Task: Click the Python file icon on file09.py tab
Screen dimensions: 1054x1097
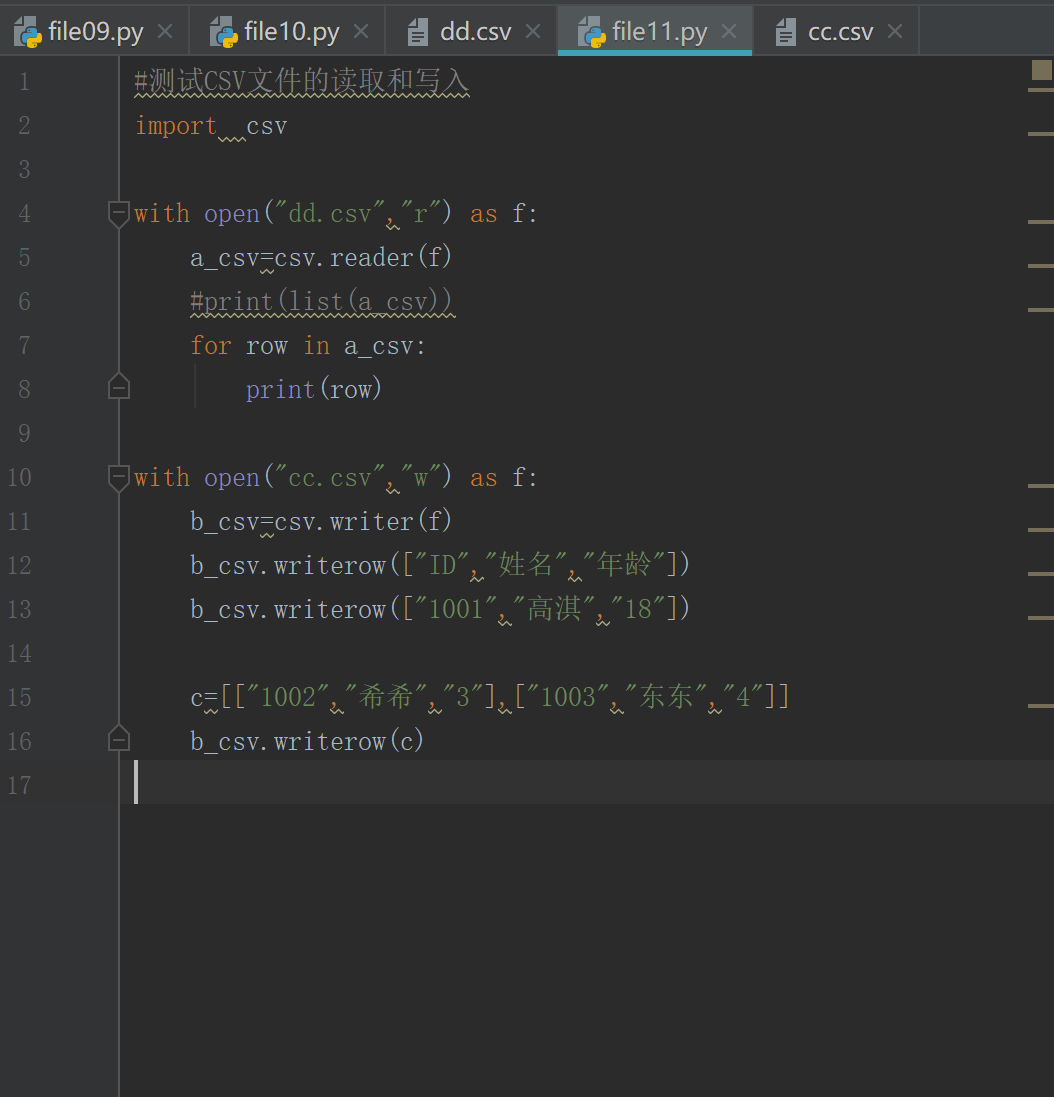Action: (28, 32)
